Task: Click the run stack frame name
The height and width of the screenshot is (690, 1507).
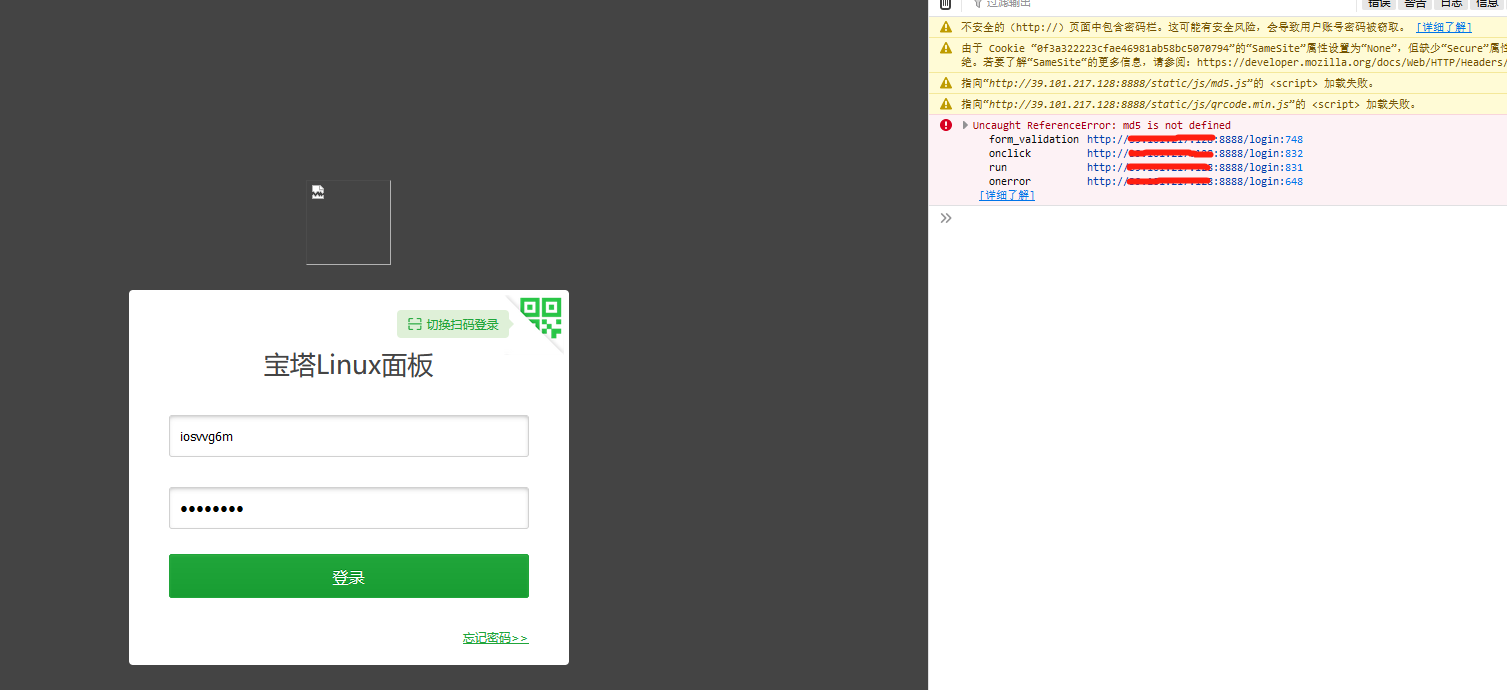Action: pos(998,167)
